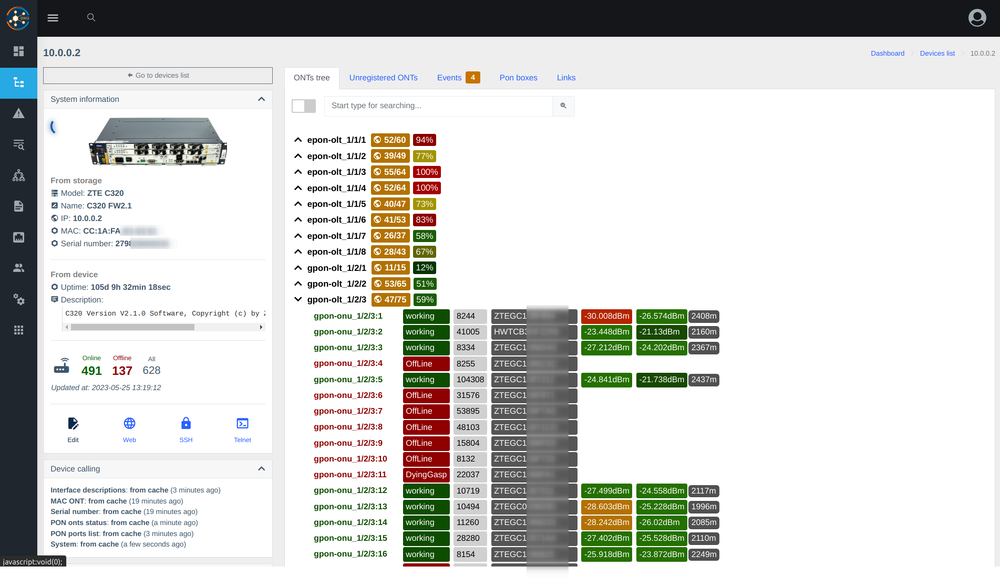Open the dashboard icon in the sidebar
This screenshot has height=587, width=1000.
tap(18, 51)
